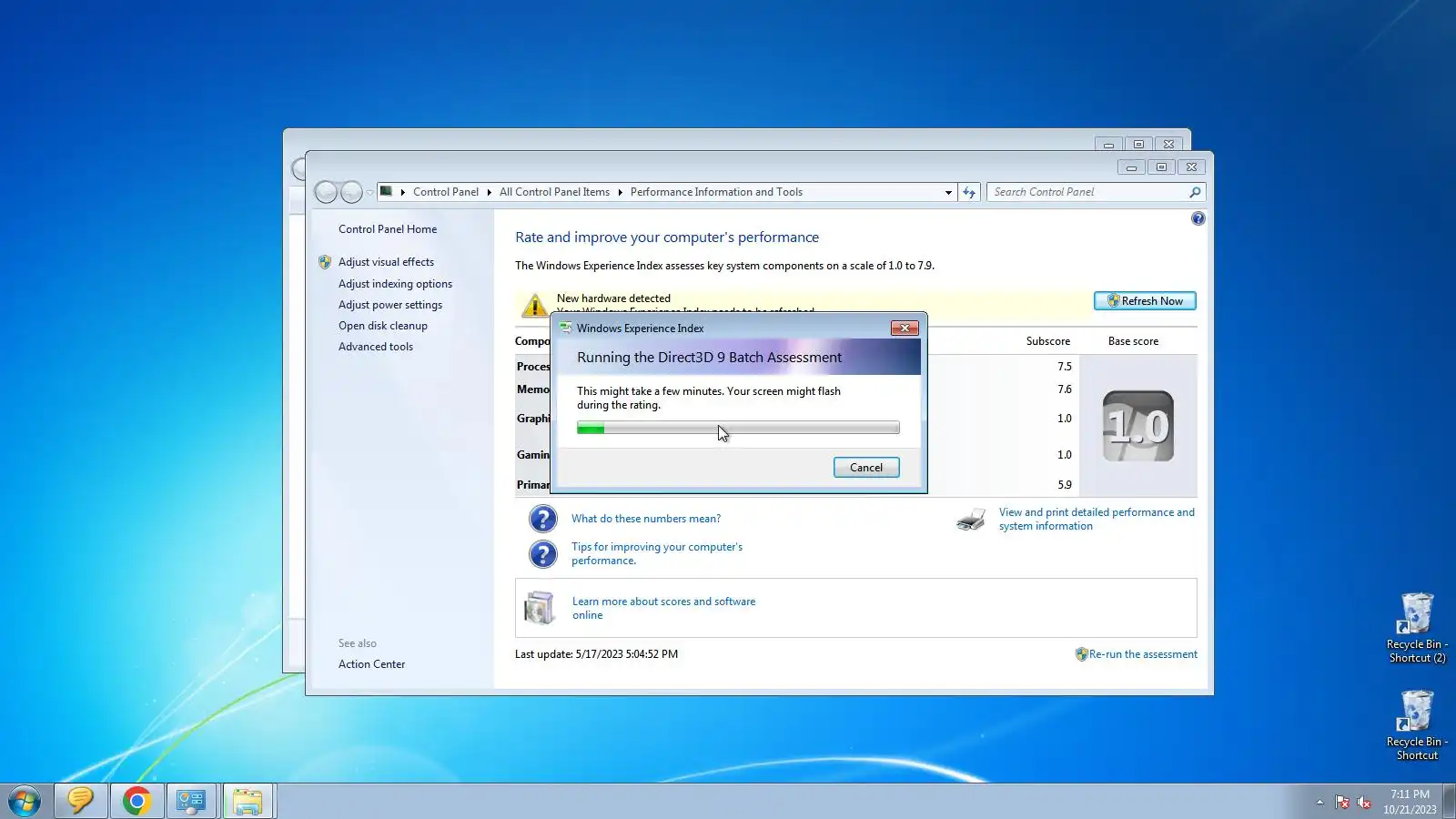Click the Refresh Now button
1456x819 pixels.
pos(1145,301)
